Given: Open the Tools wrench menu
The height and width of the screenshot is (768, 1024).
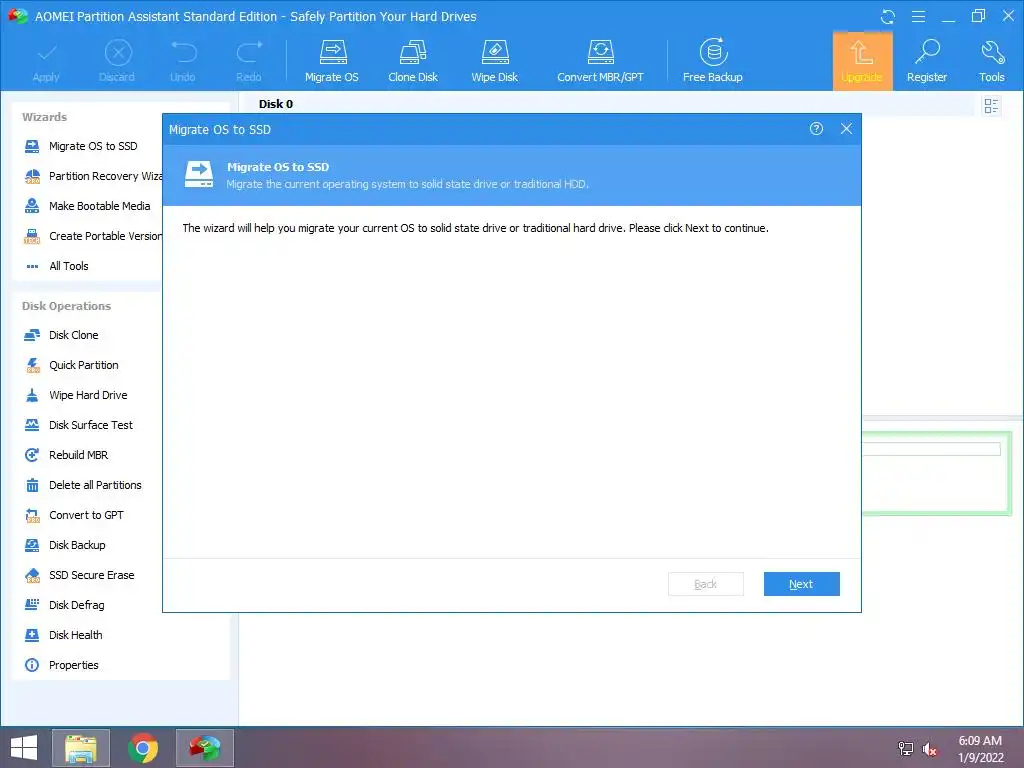Looking at the screenshot, I should 991,61.
